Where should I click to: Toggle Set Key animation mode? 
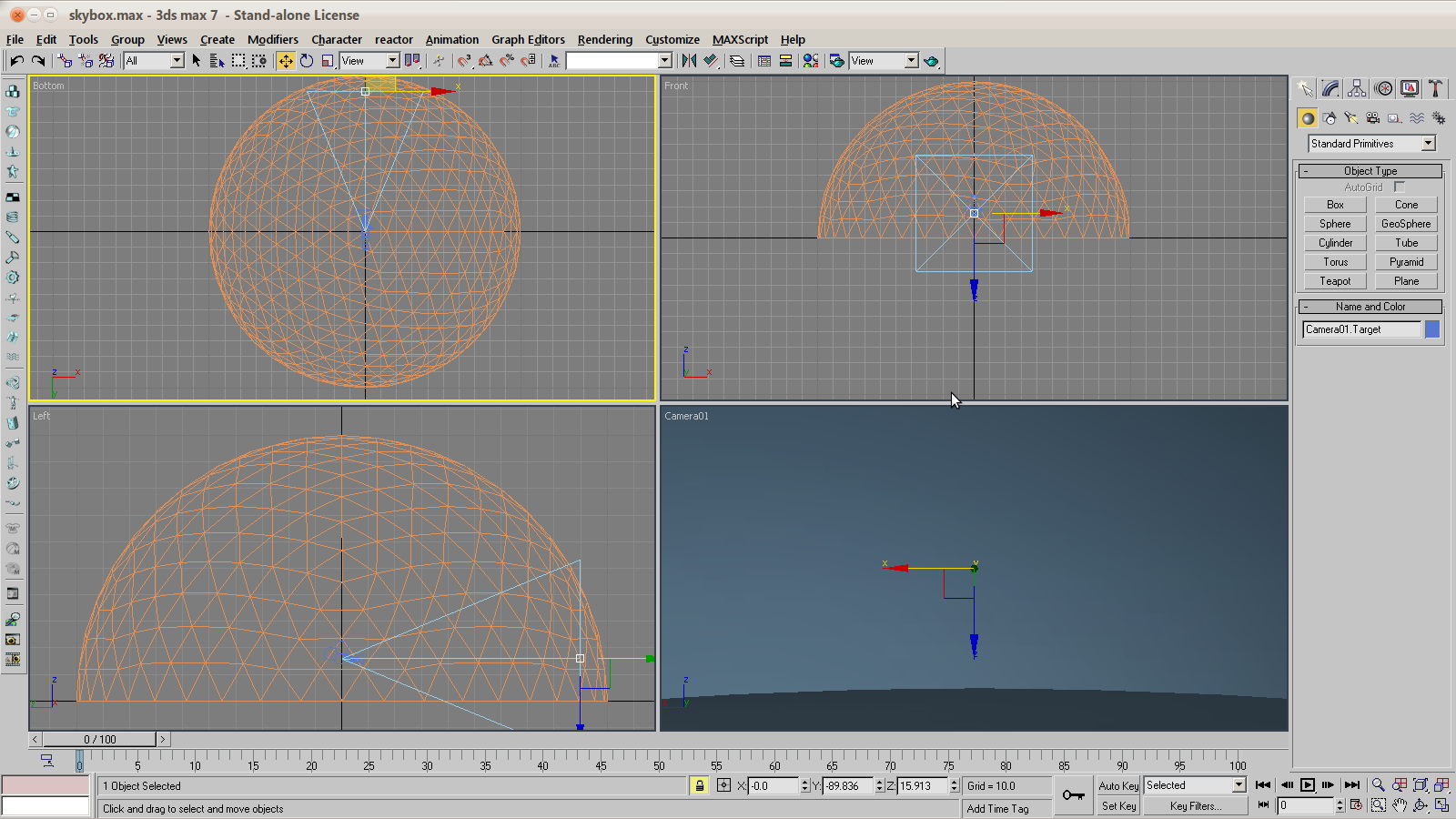pyautogui.click(x=1118, y=806)
